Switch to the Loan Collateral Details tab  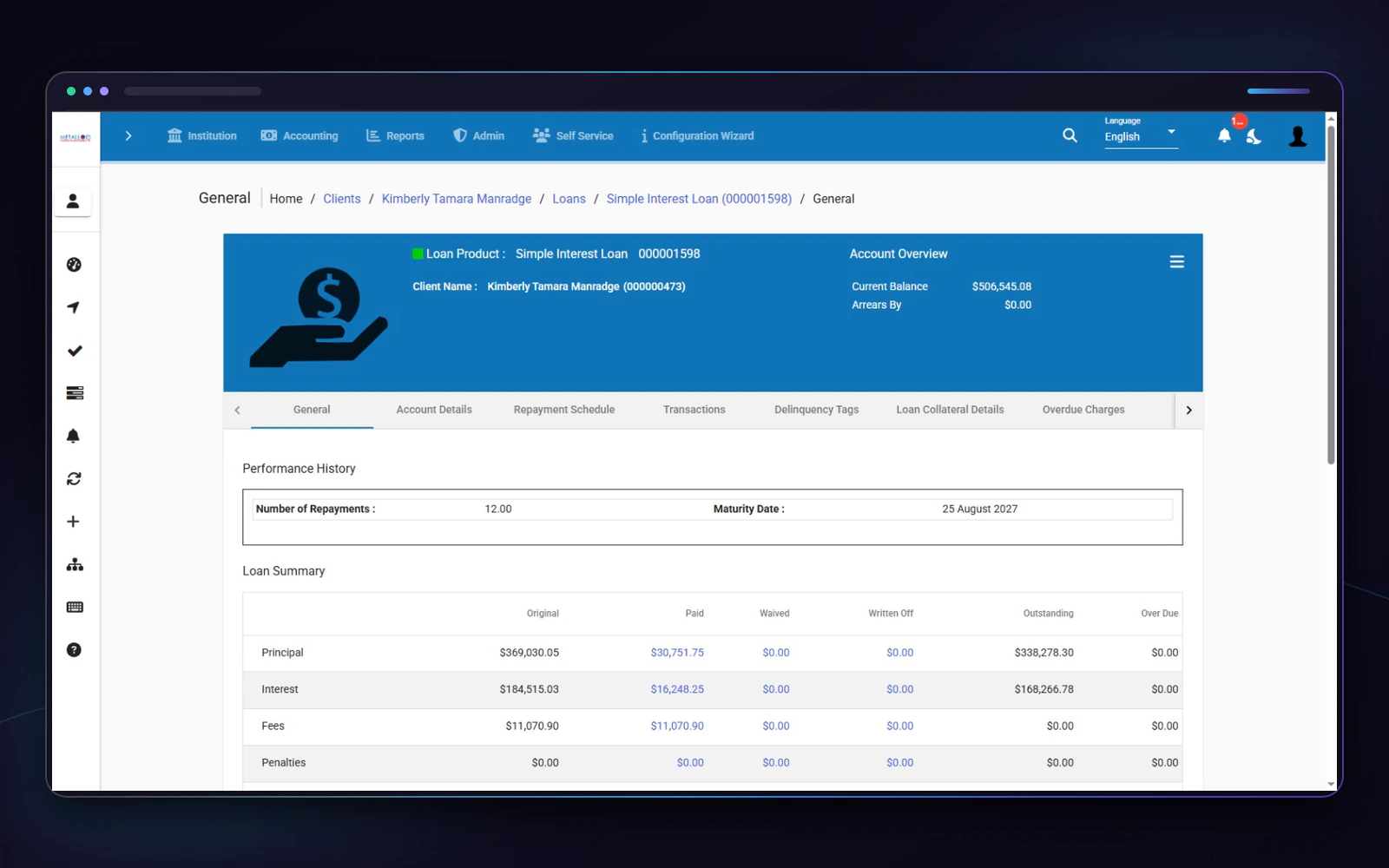(950, 410)
